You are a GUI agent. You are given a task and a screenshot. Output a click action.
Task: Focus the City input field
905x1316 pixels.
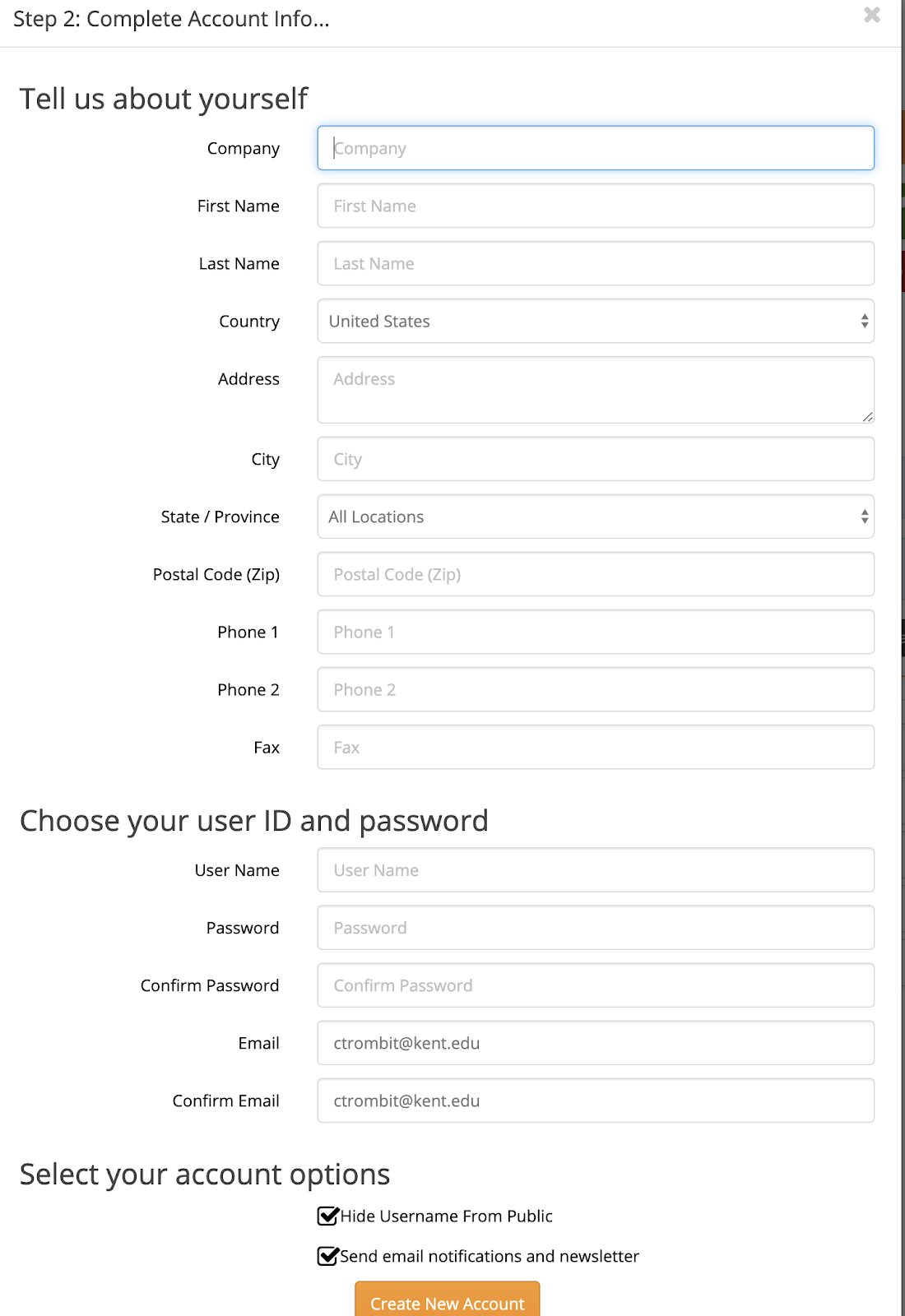pyautogui.click(x=596, y=459)
